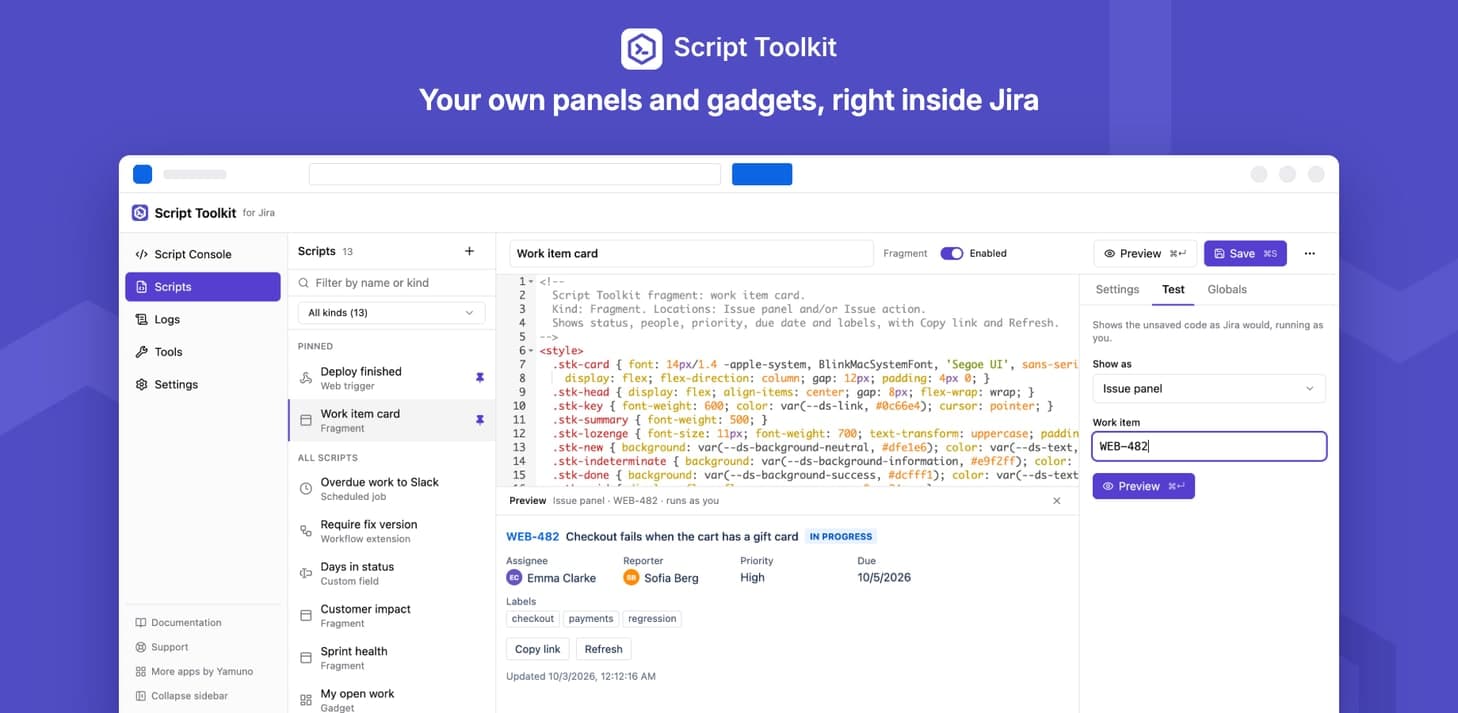Open the WEB-482 issue key link
Screen dimensions: 1458x713
[x=533, y=536]
